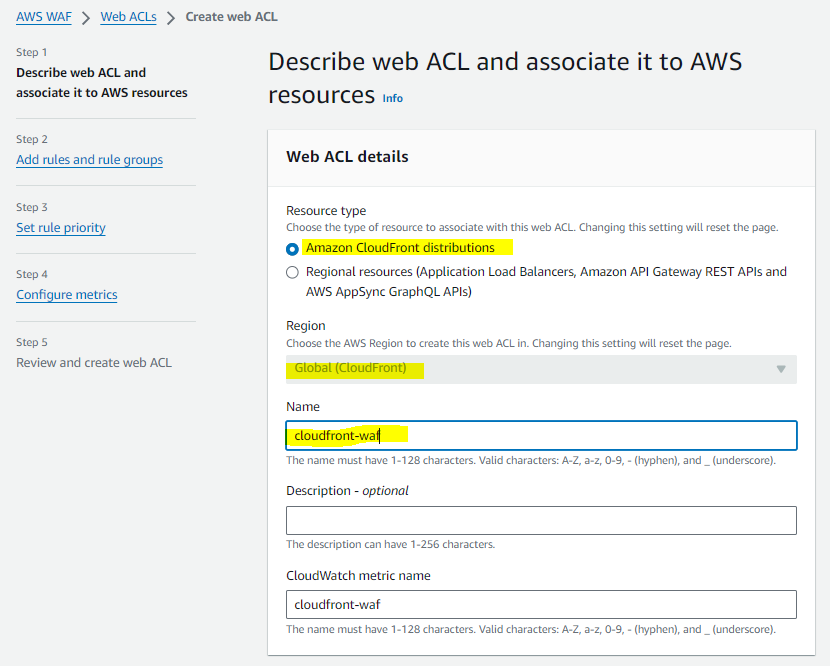Select Amazon CloudFront distributions radio button

(292, 249)
